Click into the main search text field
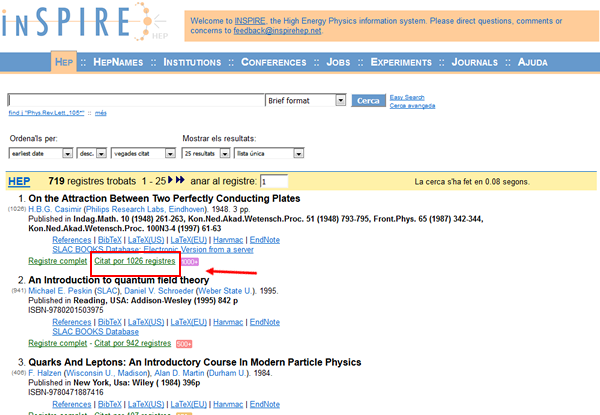600x415 pixels. pyautogui.click(x=135, y=101)
